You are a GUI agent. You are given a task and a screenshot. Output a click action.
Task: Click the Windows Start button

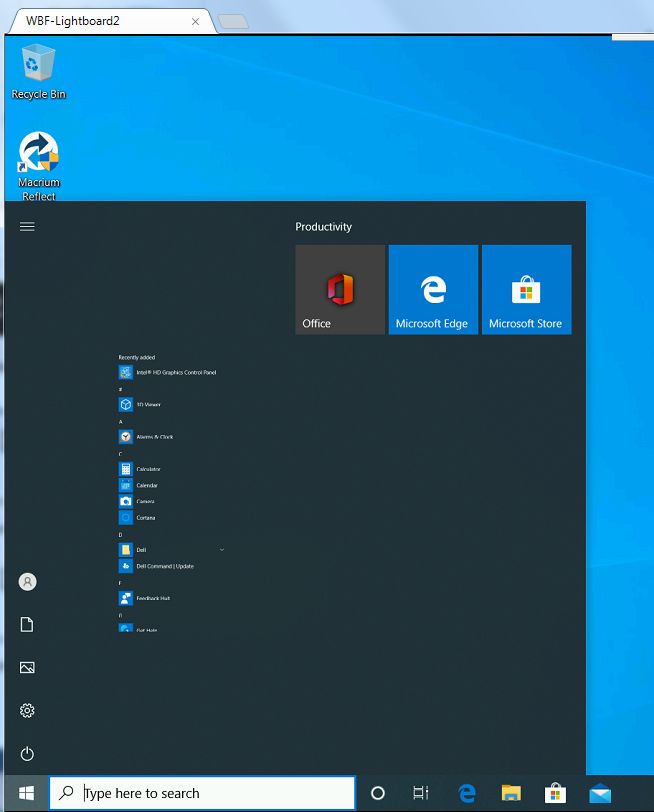[27, 793]
